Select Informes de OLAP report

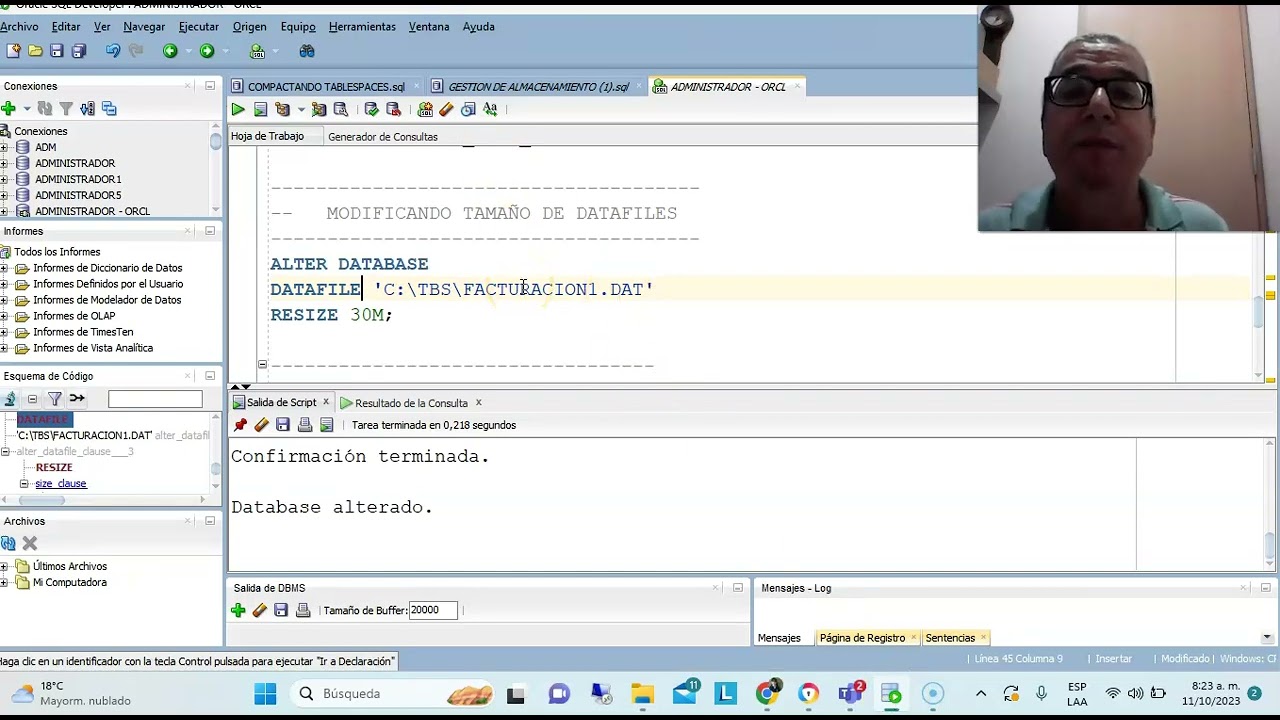pos(74,316)
